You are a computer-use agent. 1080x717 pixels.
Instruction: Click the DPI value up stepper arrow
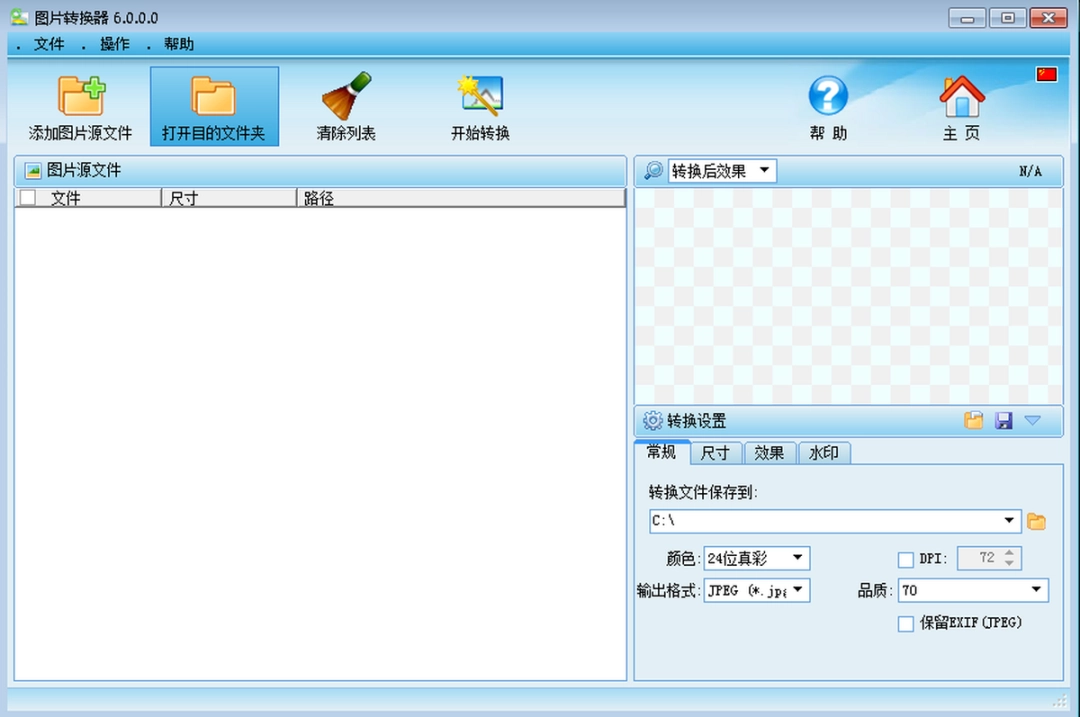1009,553
